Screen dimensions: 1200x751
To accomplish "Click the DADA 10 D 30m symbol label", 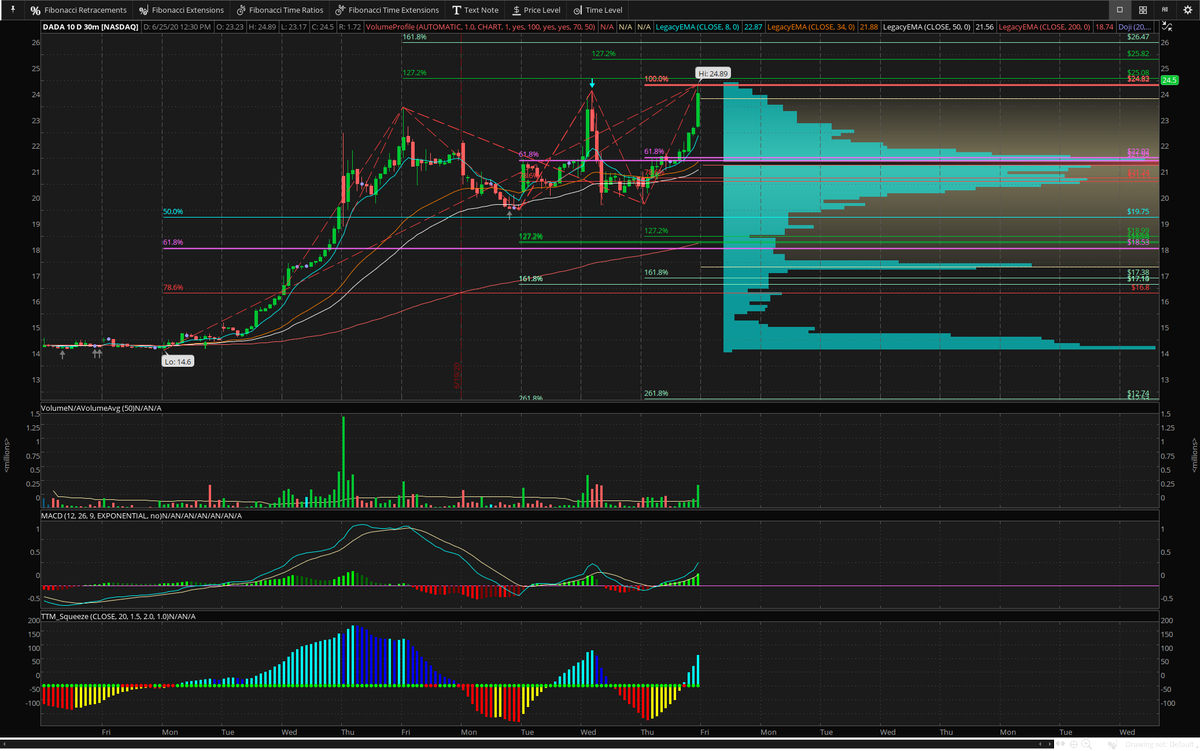I will 90,27.
